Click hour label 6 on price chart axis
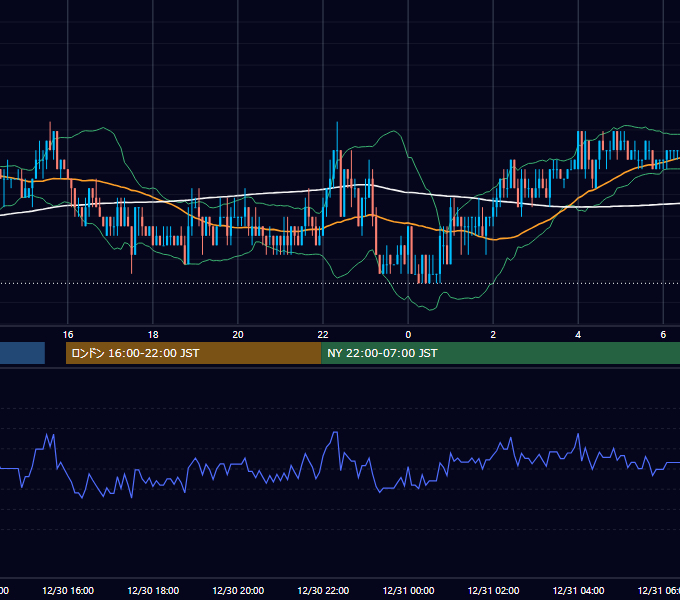This screenshot has height=600, width=680. pos(663,335)
